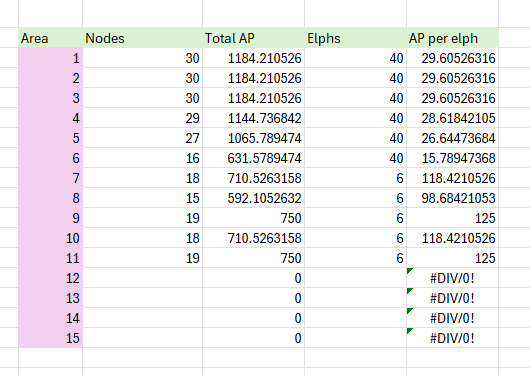530x375 pixels.
Task: Pick Elphs value 6 in Area 7 row
Action: (356, 178)
